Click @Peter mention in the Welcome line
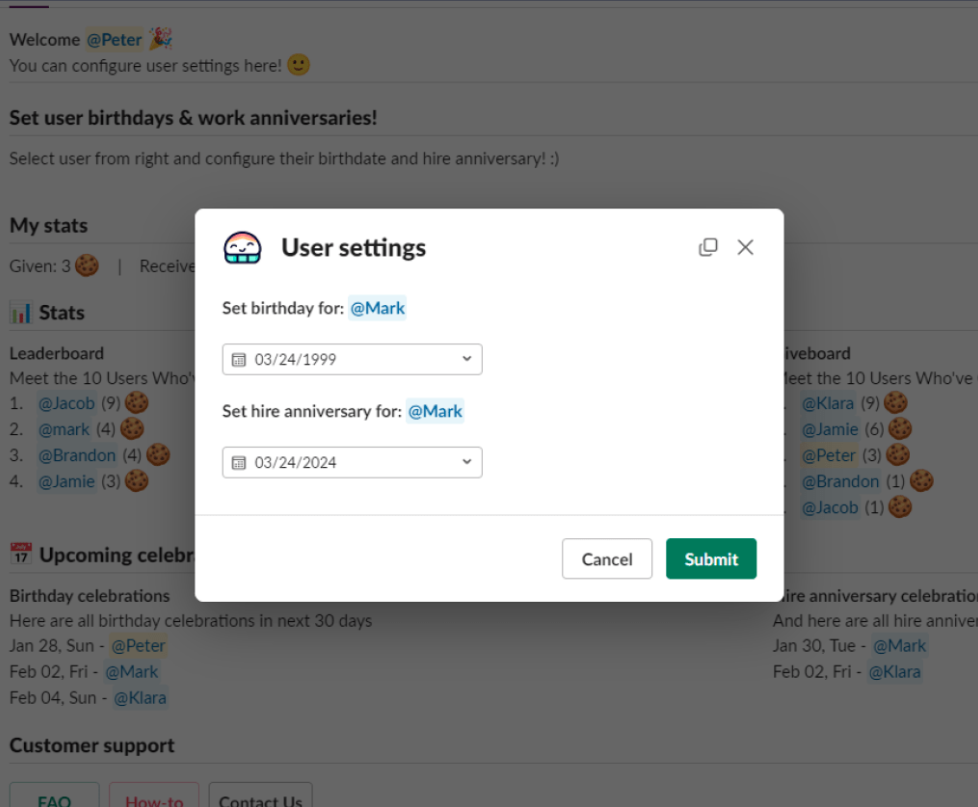This screenshot has height=807, width=978. [115, 40]
